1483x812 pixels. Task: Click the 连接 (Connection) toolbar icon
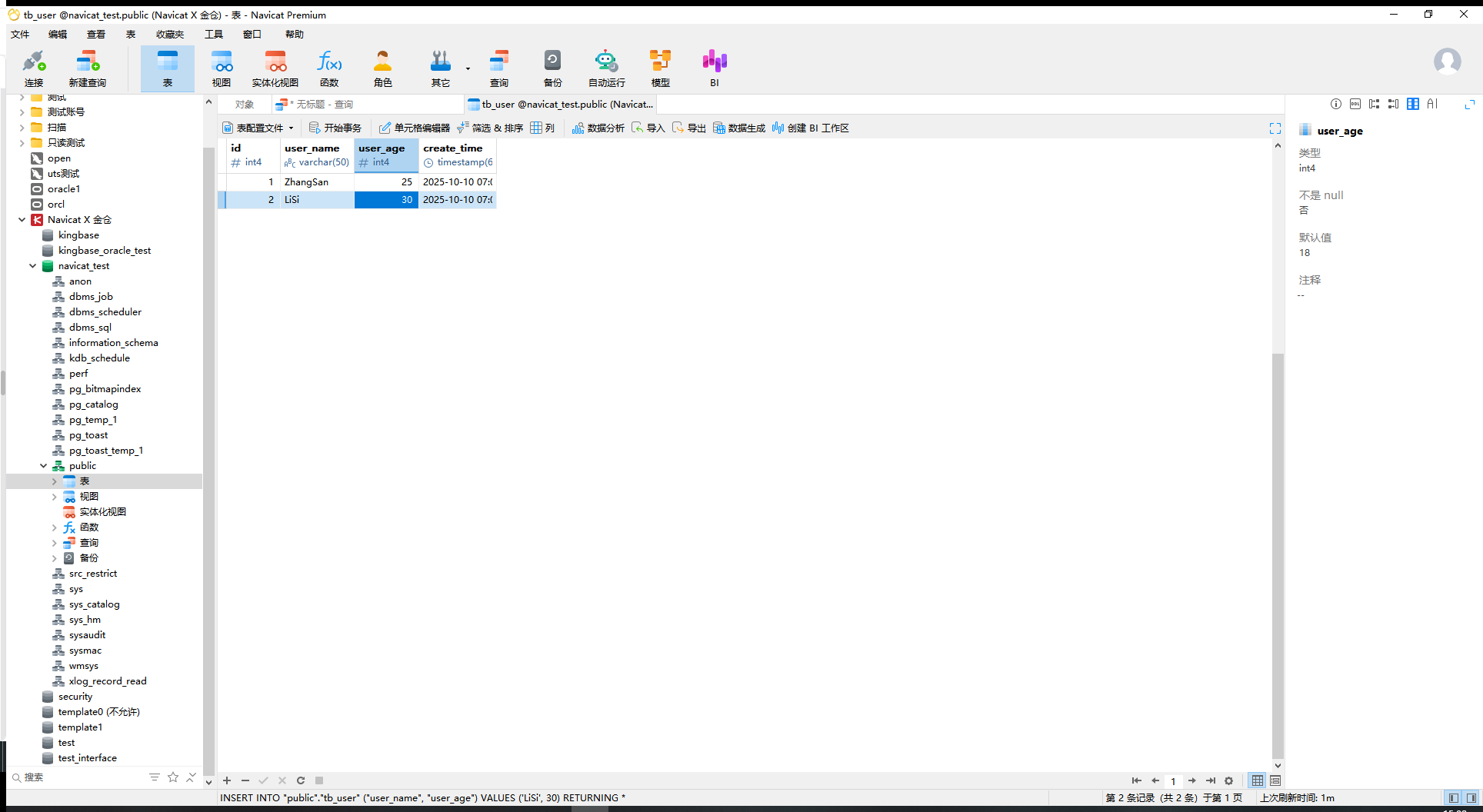(x=34, y=68)
